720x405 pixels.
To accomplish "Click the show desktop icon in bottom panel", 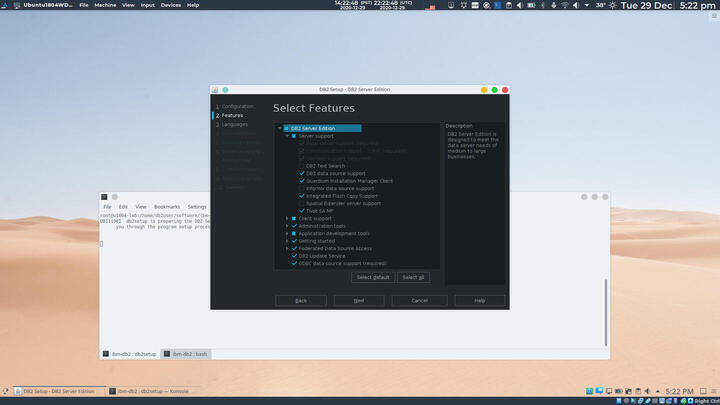I will pos(703,391).
